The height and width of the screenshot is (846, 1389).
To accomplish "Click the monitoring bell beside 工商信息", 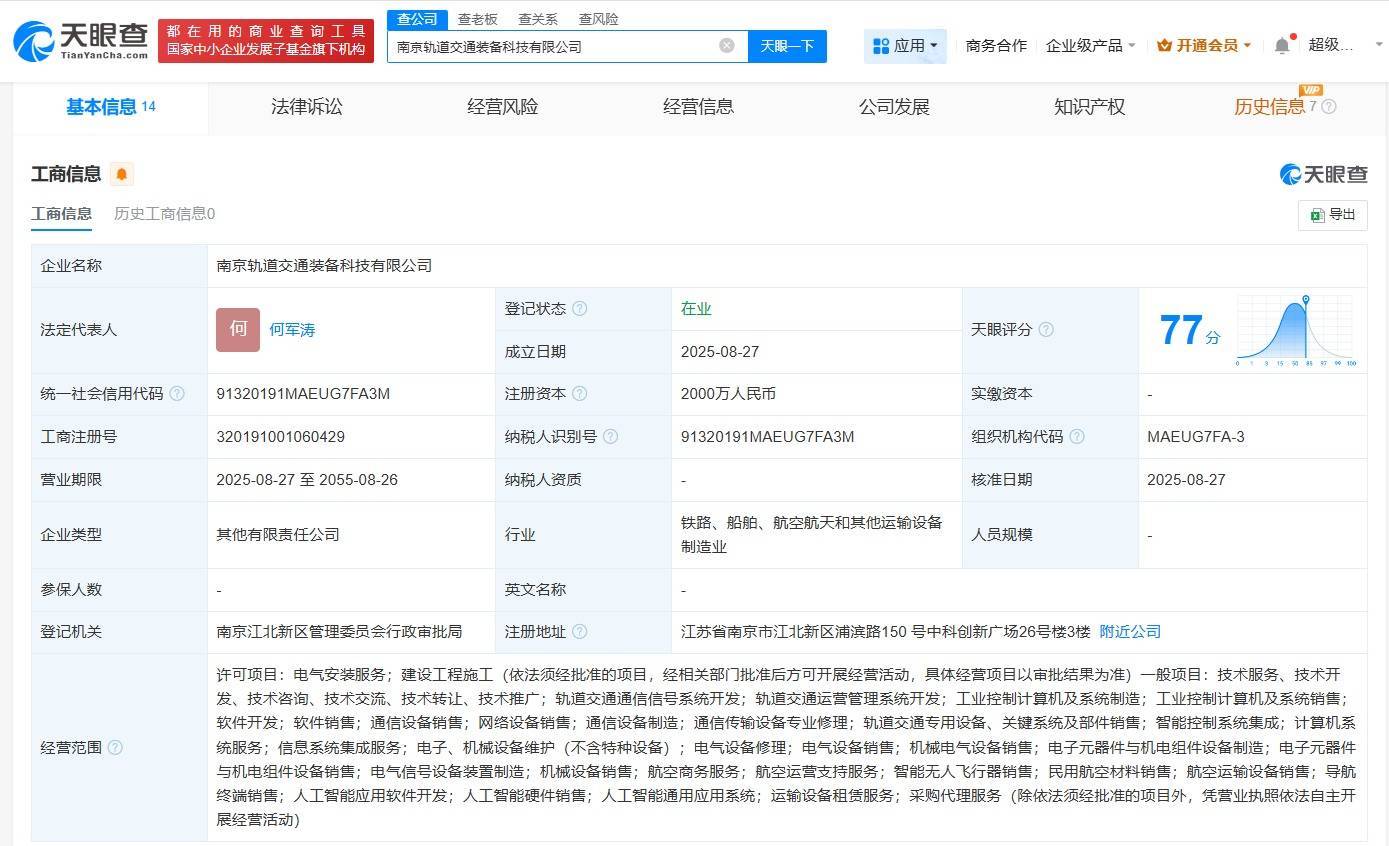I will click(120, 173).
